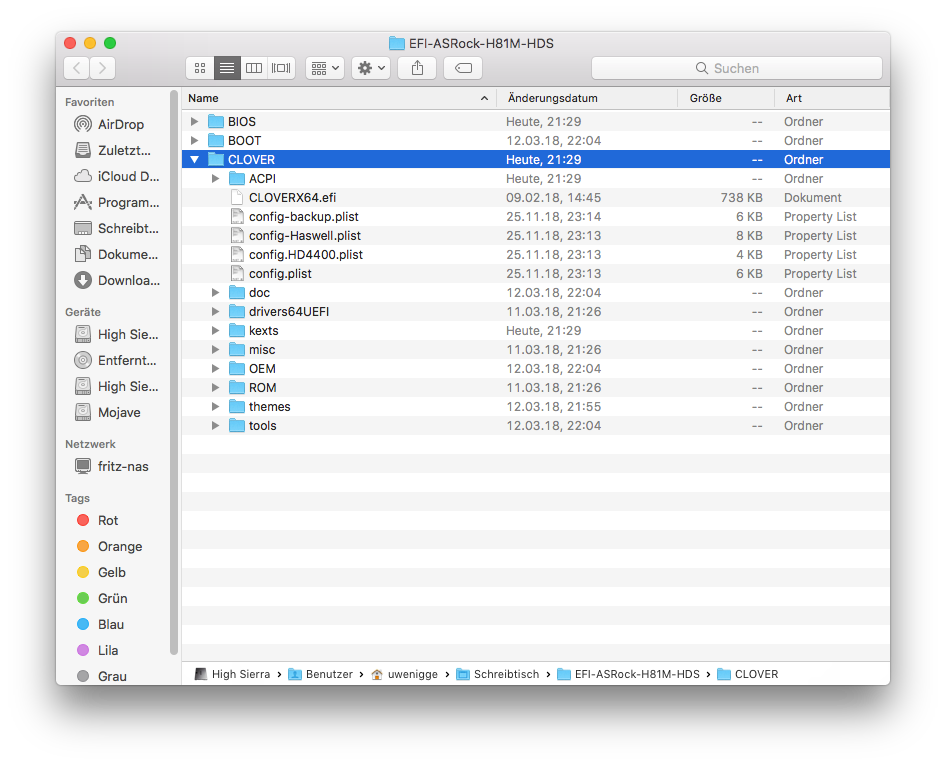This screenshot has width=946, height=765.
Task: Sort by Art column header
Action: 833,98
